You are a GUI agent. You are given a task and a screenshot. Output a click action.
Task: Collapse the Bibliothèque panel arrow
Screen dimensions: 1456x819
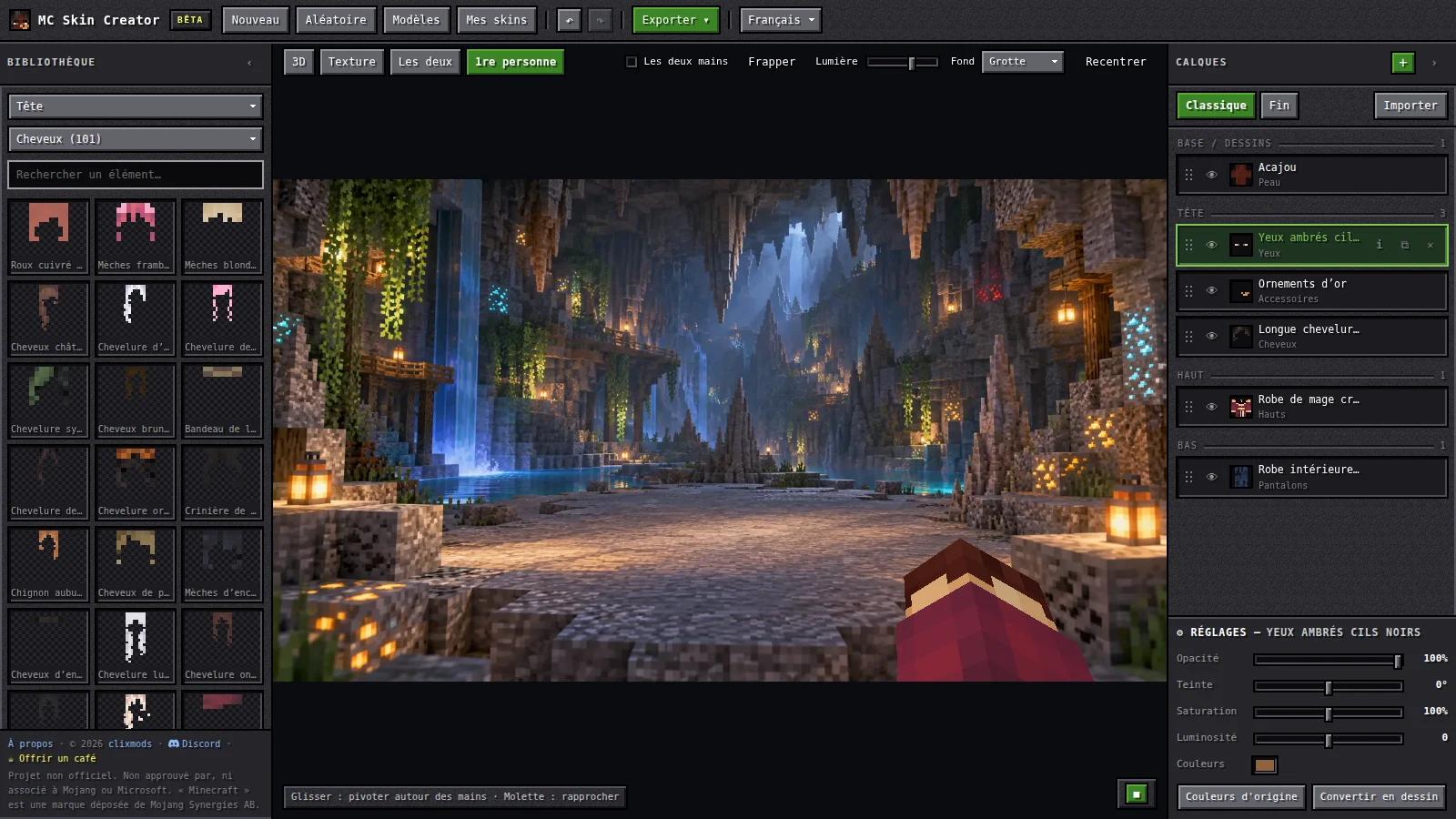click(249, 63)
